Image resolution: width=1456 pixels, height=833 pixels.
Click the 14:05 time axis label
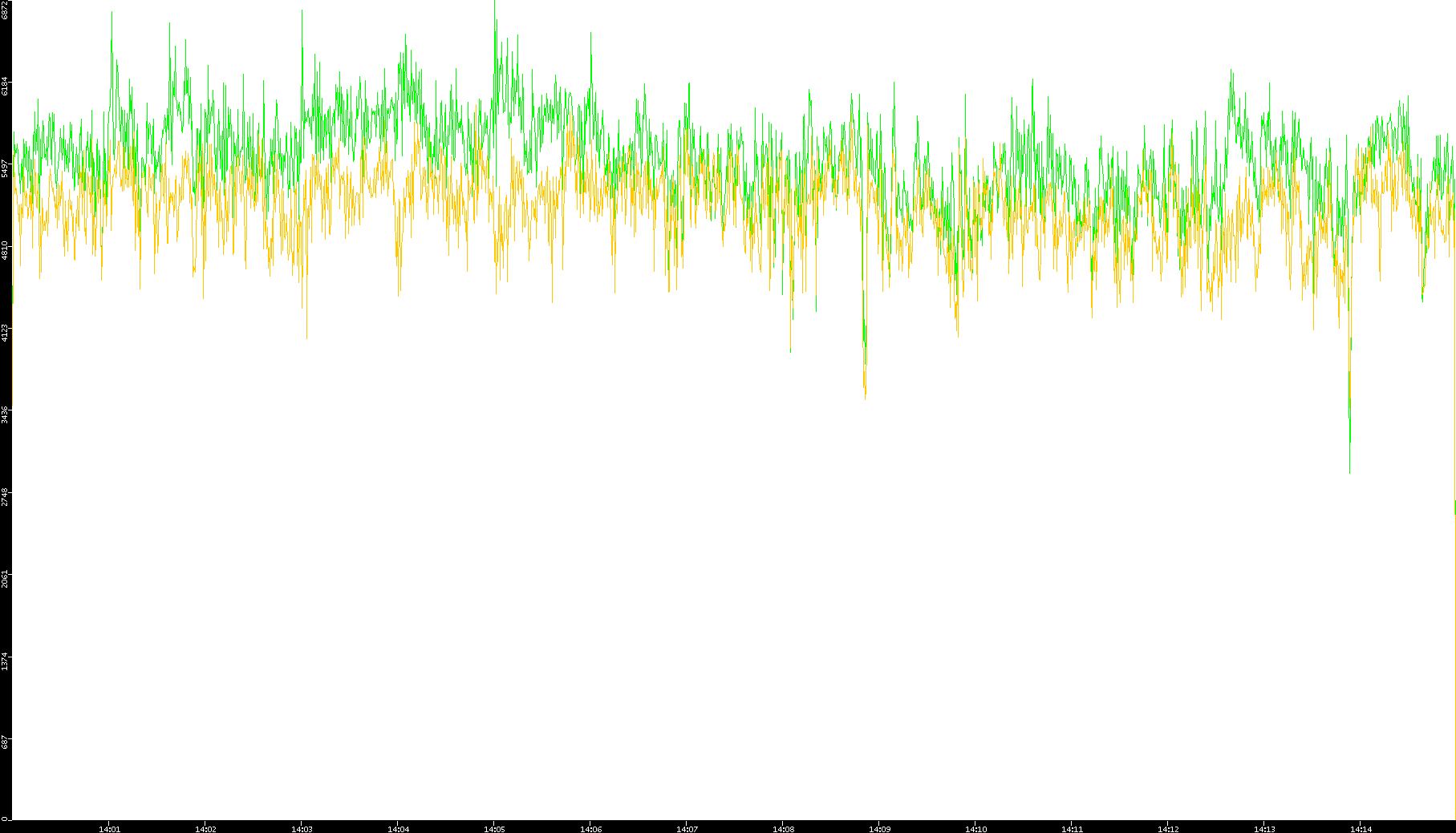[494, 828]
